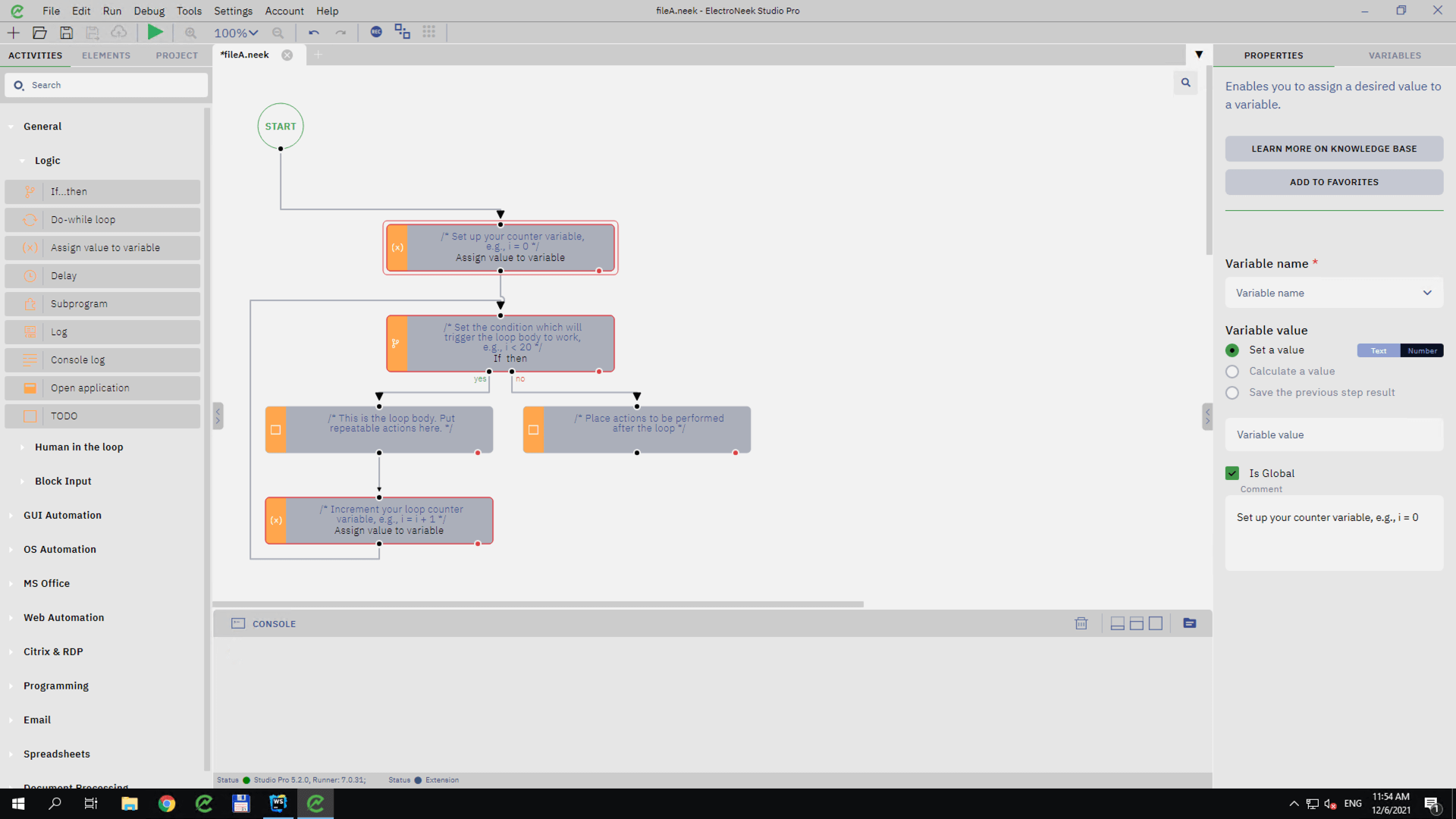Click the Variable value input field
Viewport: 1456px width, 819px height.
click(x=1333, y=435)
